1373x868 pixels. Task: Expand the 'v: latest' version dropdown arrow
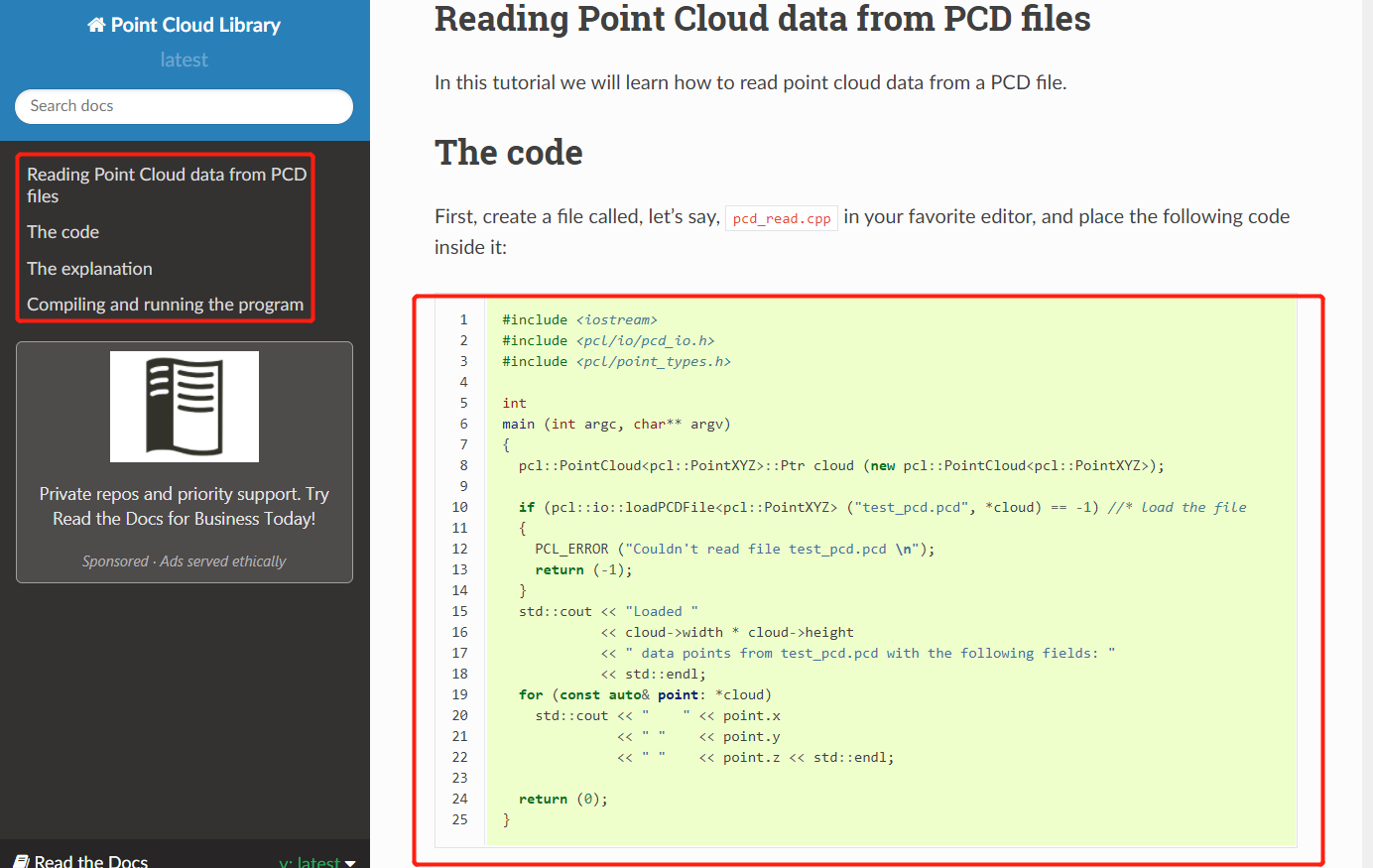point(349,863)
